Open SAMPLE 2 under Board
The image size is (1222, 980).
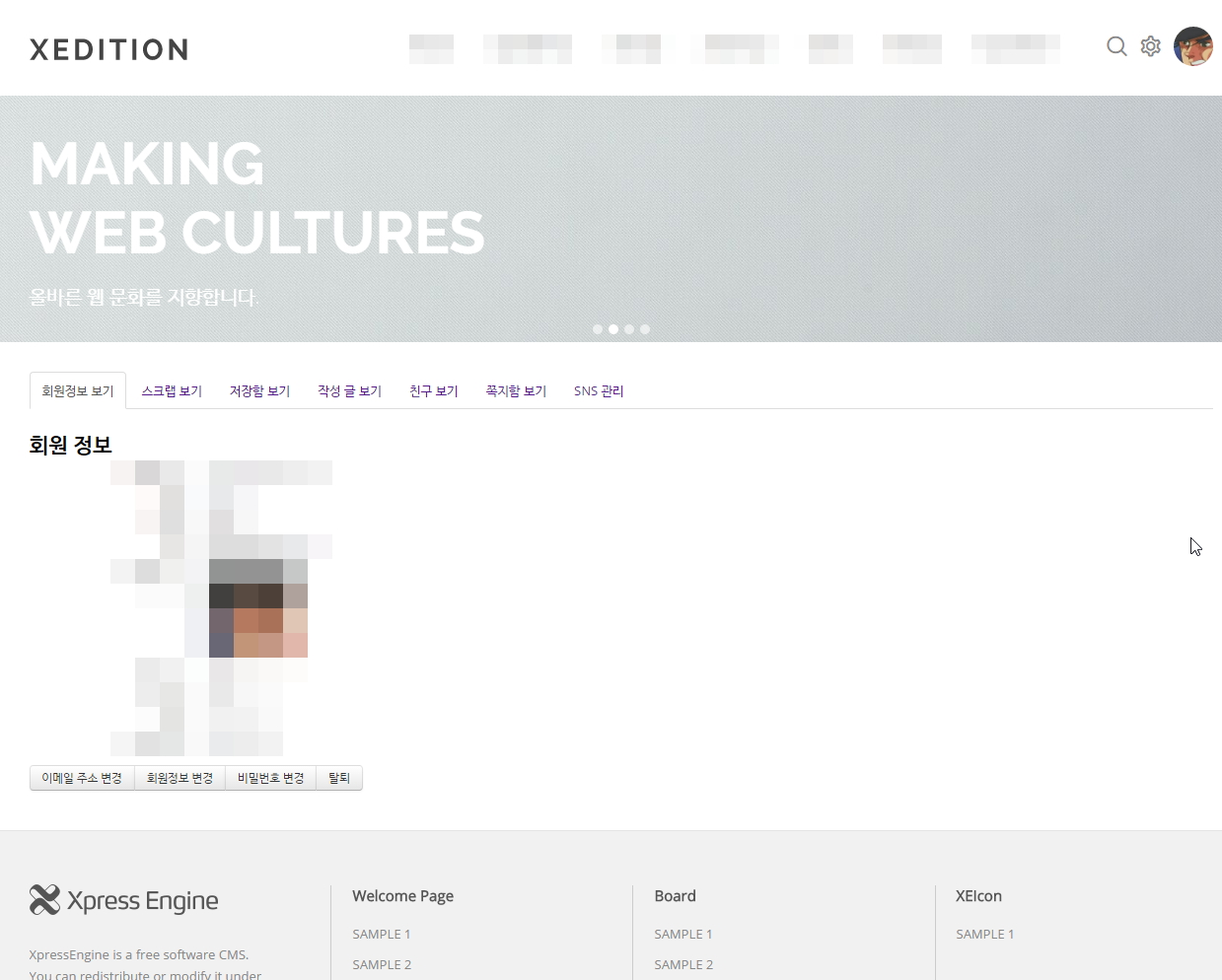pyautogui.click(x=683, y=964)
